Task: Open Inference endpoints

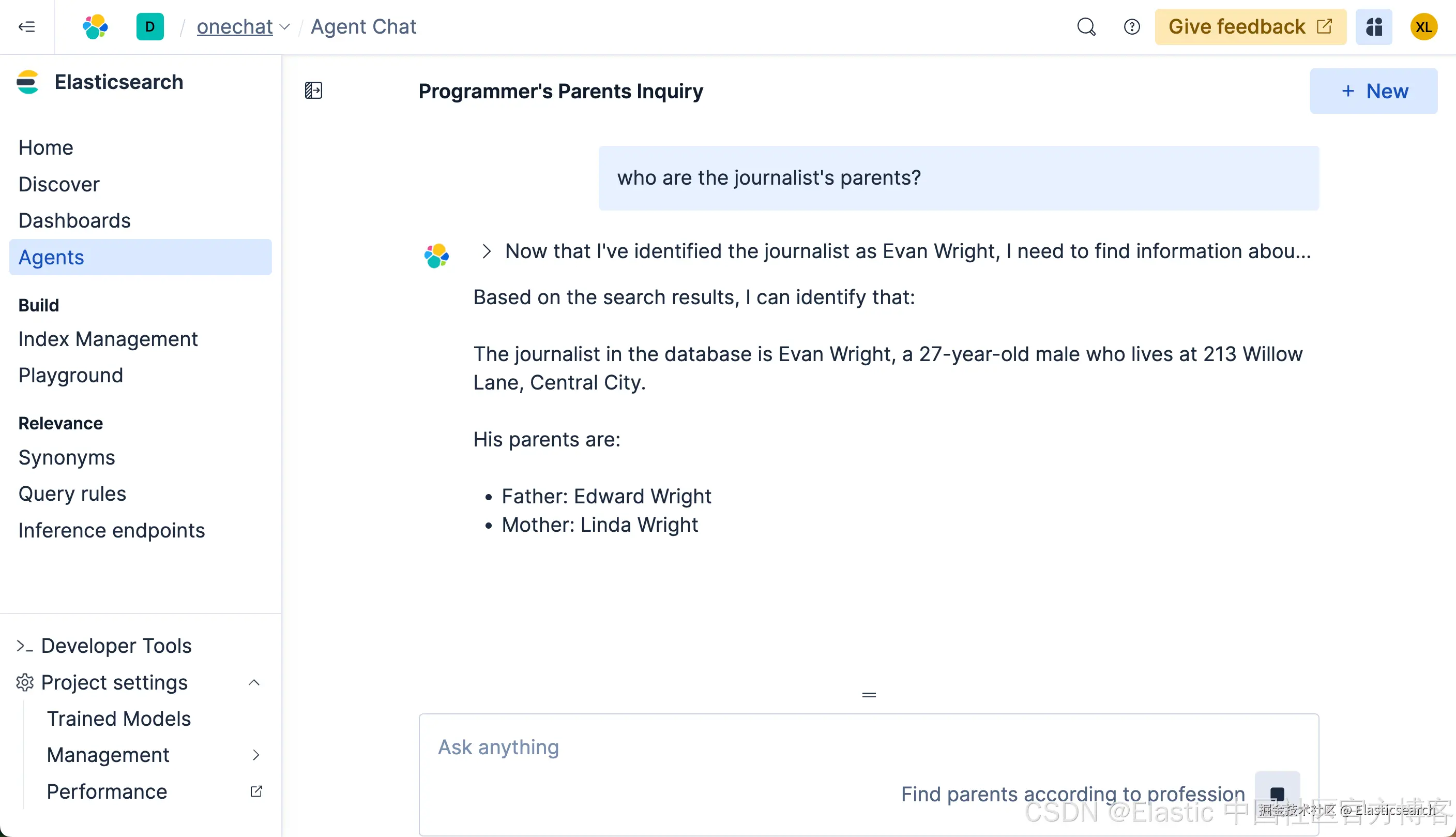Action: 112,530
